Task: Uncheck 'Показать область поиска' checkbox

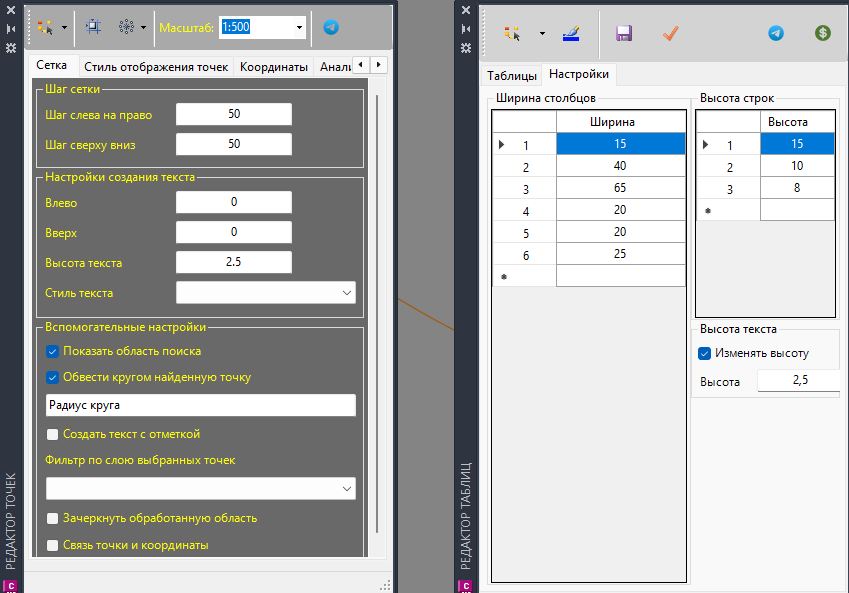Action: click(53, 351)
